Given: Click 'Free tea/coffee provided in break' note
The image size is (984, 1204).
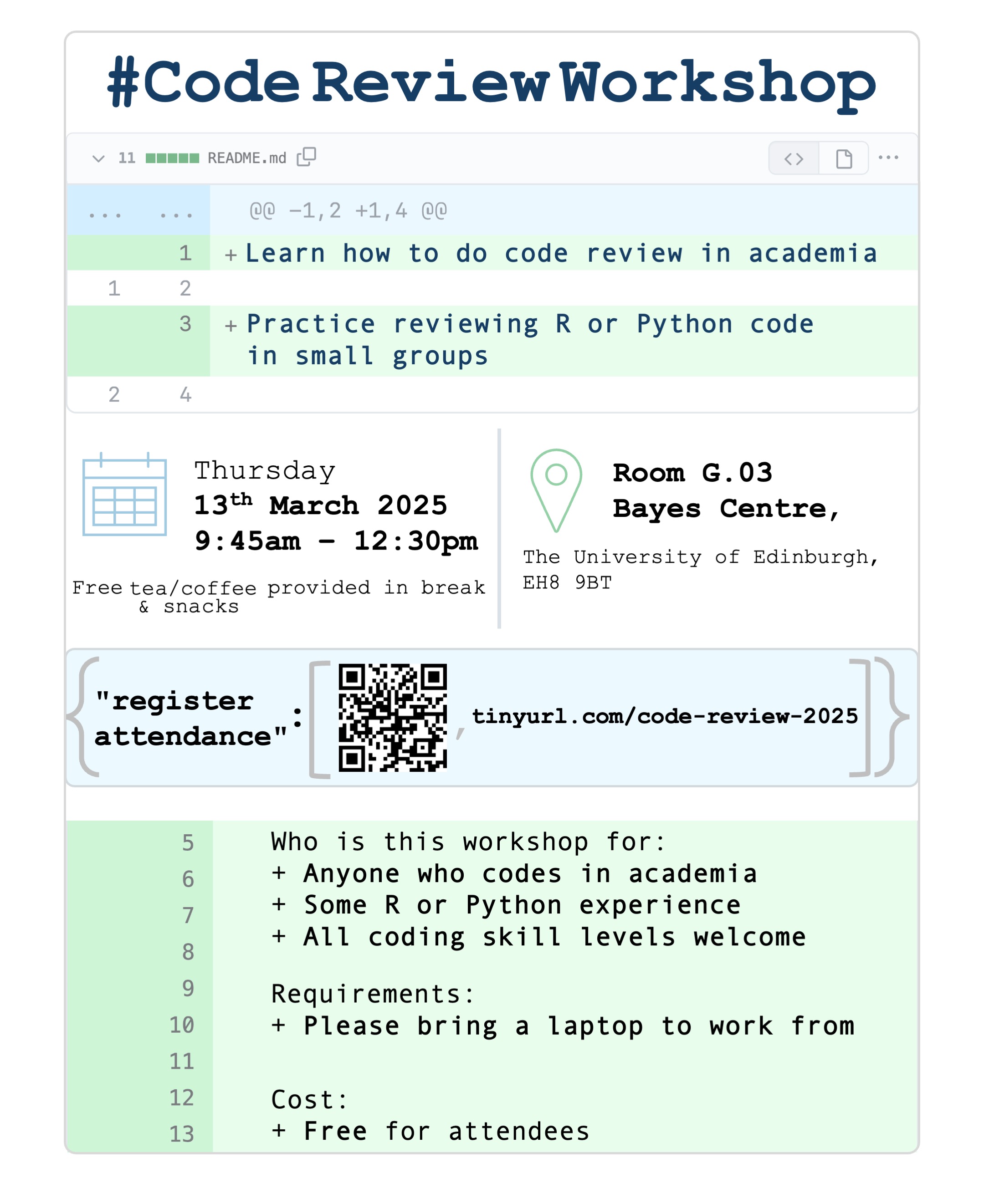Looking at the screenshot, I should point(278,587).
